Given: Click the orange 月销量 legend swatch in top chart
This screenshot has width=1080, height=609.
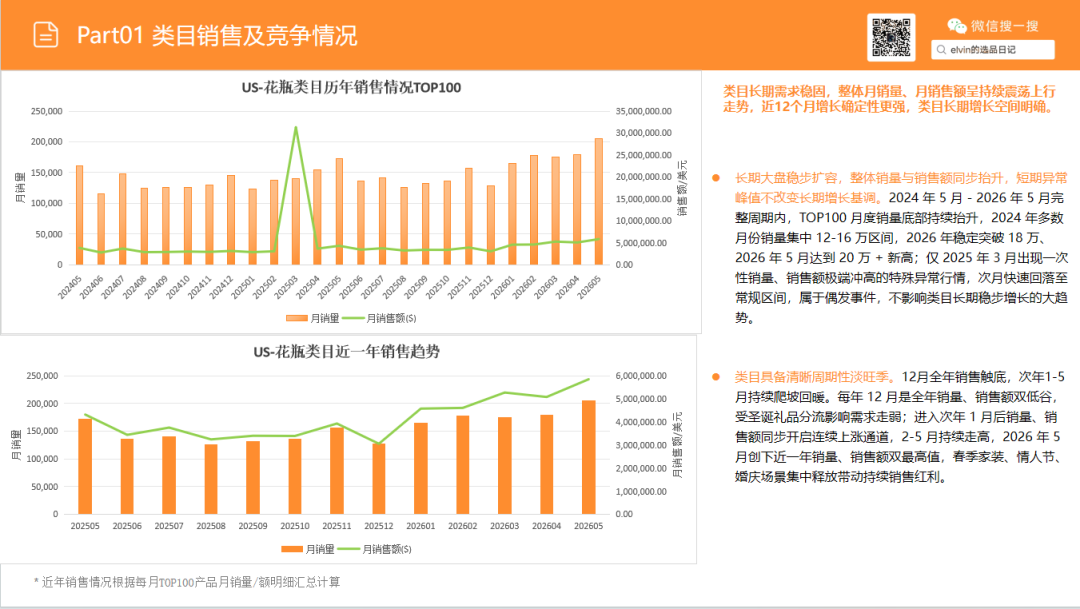Looking at the screenshot, I should pos(297,318).
